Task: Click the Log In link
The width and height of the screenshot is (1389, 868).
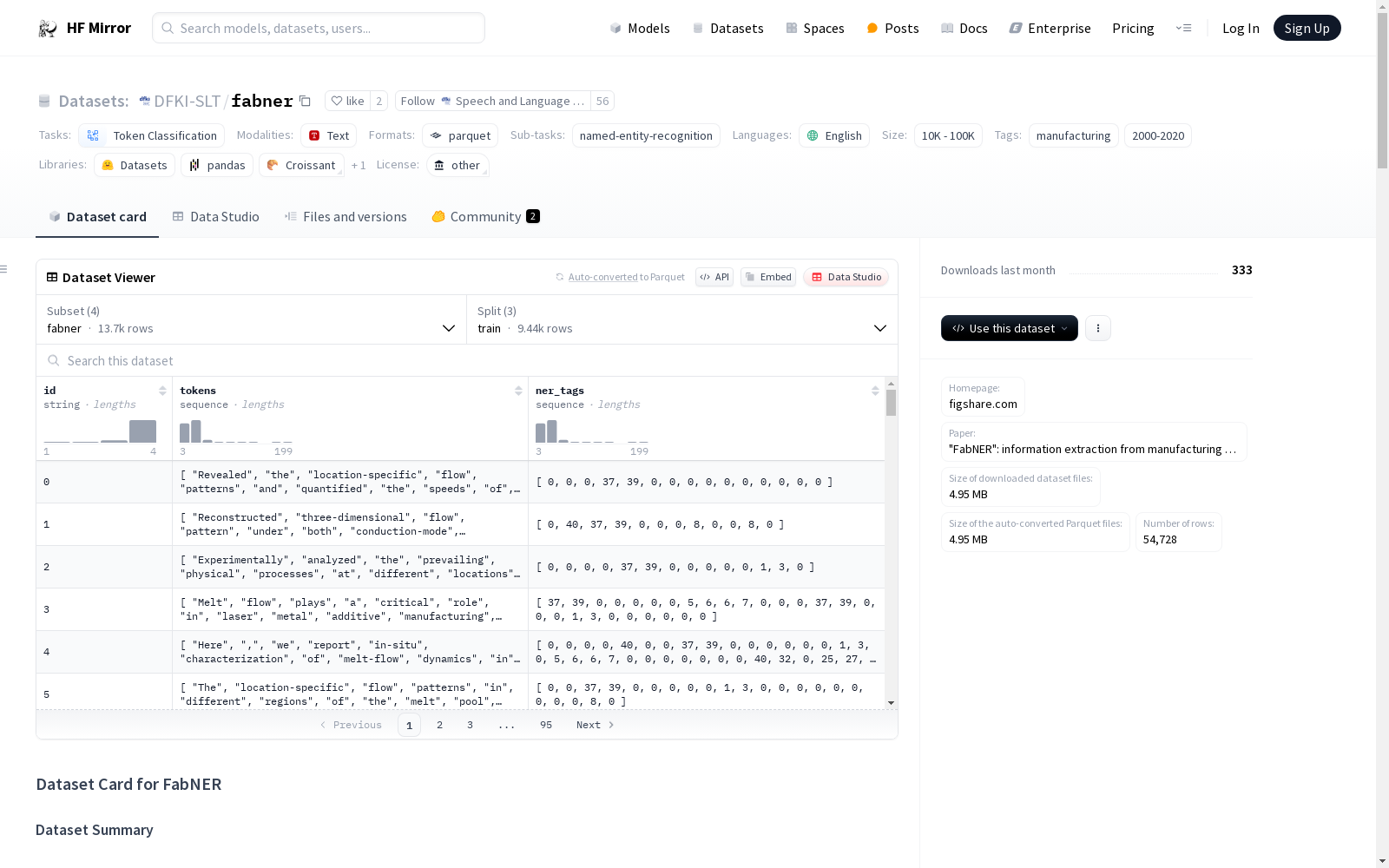Action: (1241, 28)
